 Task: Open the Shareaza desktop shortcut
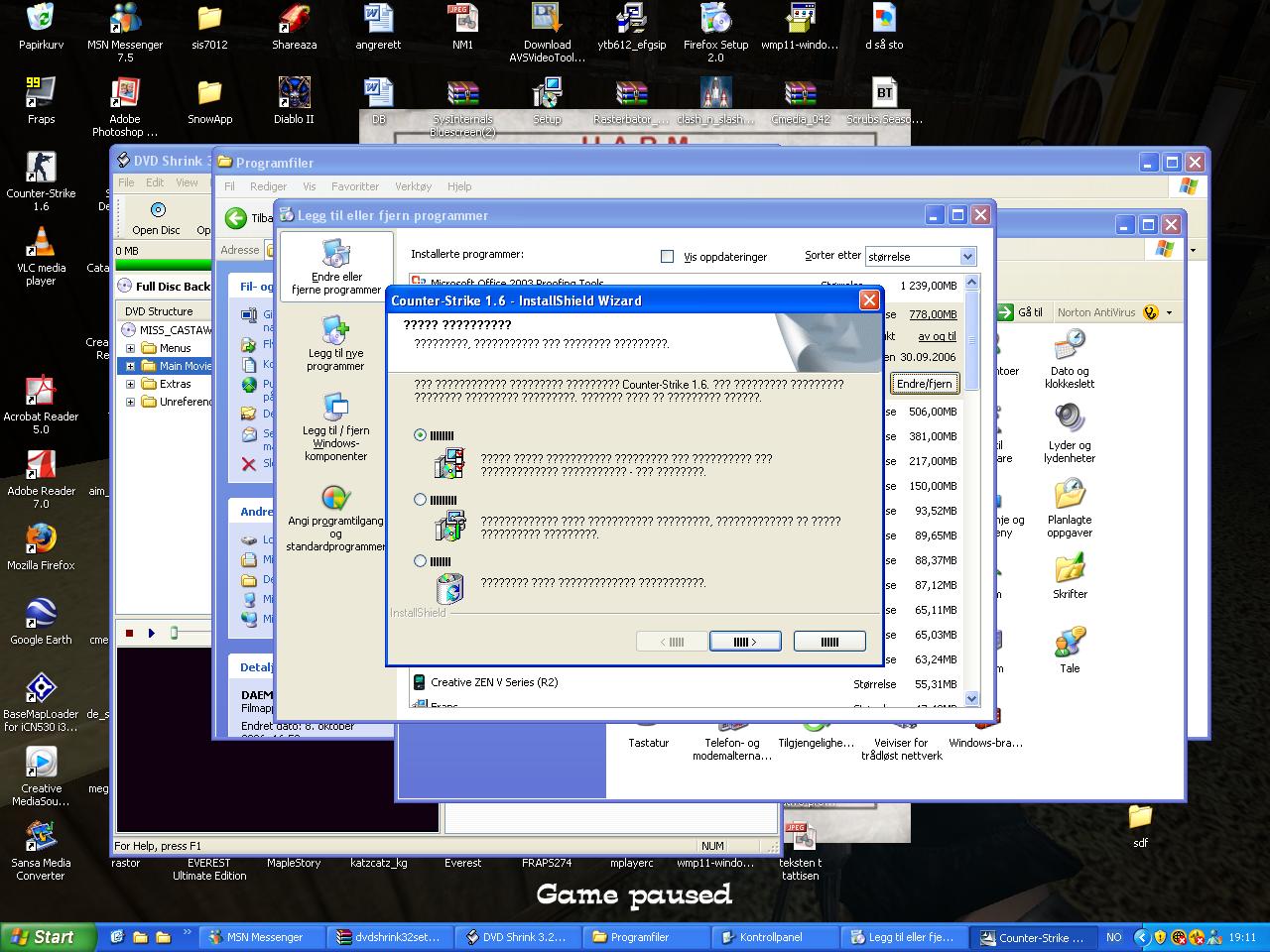(x=294, y=27)
